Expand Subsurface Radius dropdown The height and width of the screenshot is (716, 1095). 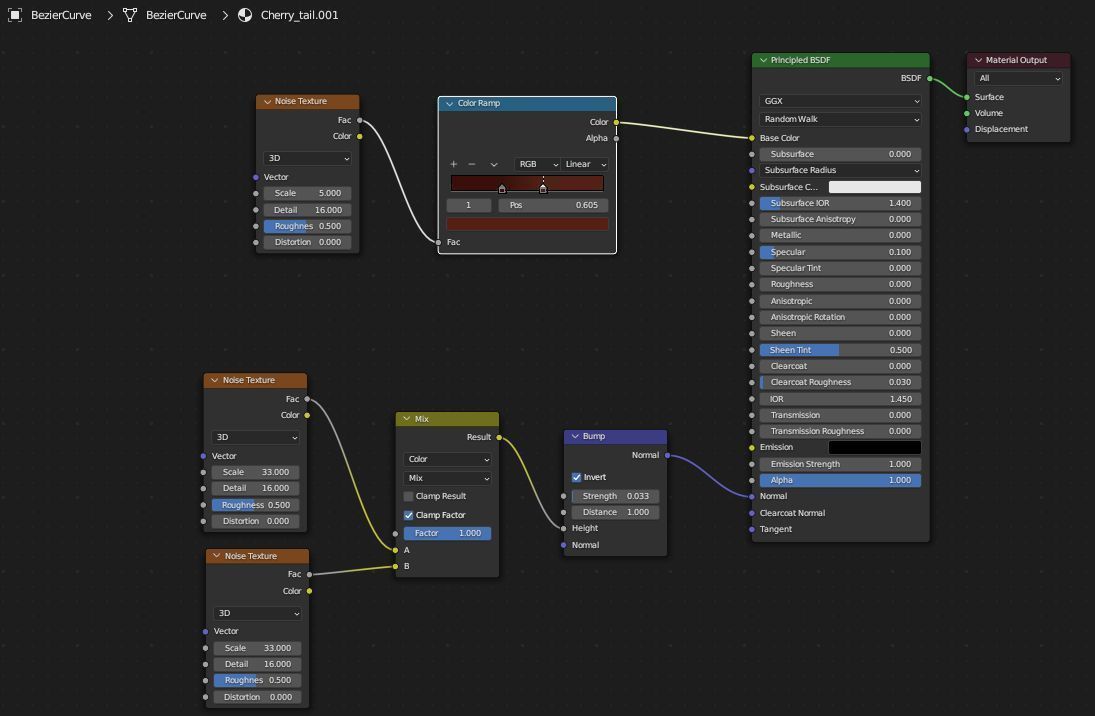(x=840, y=170)
